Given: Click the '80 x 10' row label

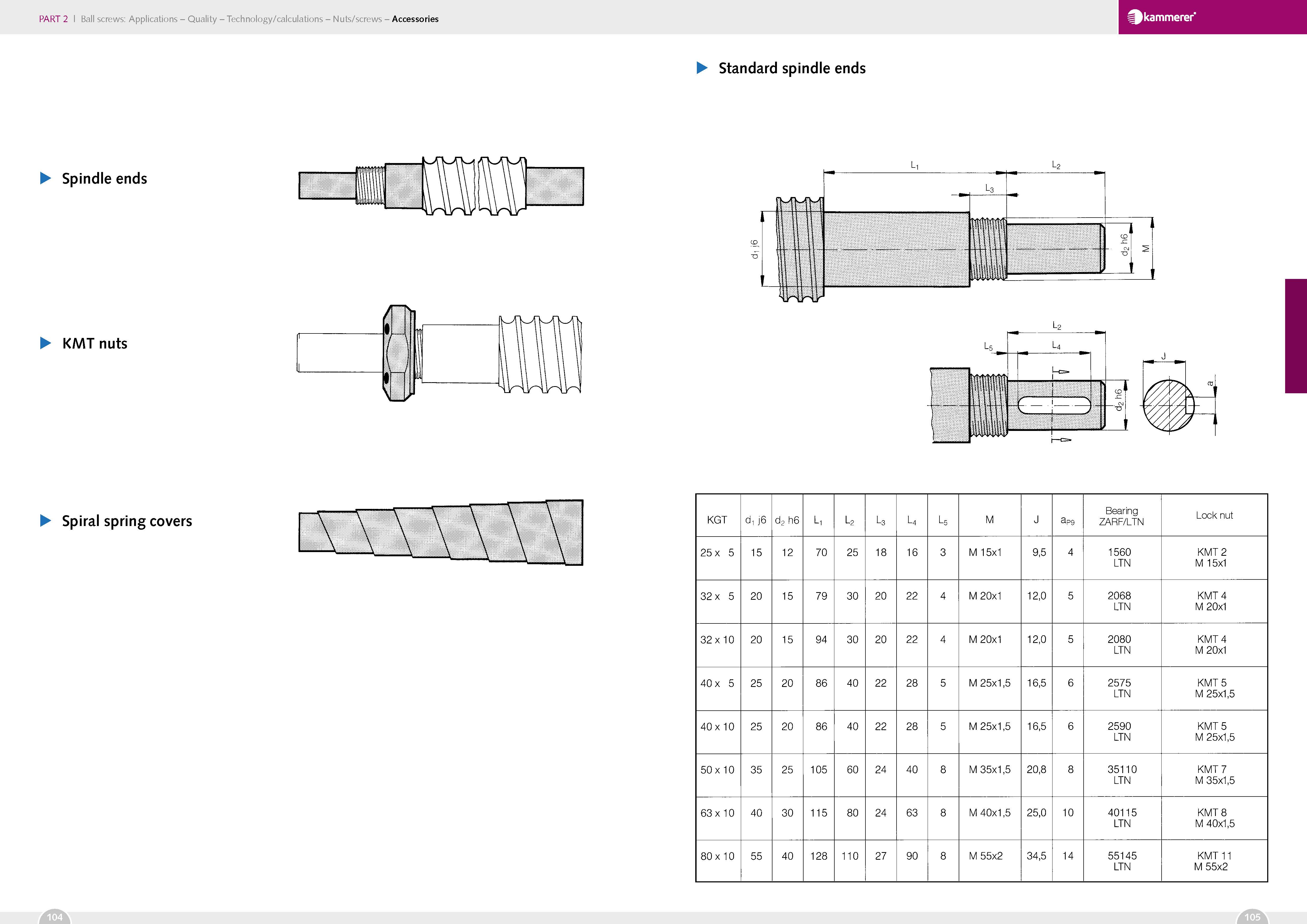Looking at the screenshot, I should [x=717, y=856].
